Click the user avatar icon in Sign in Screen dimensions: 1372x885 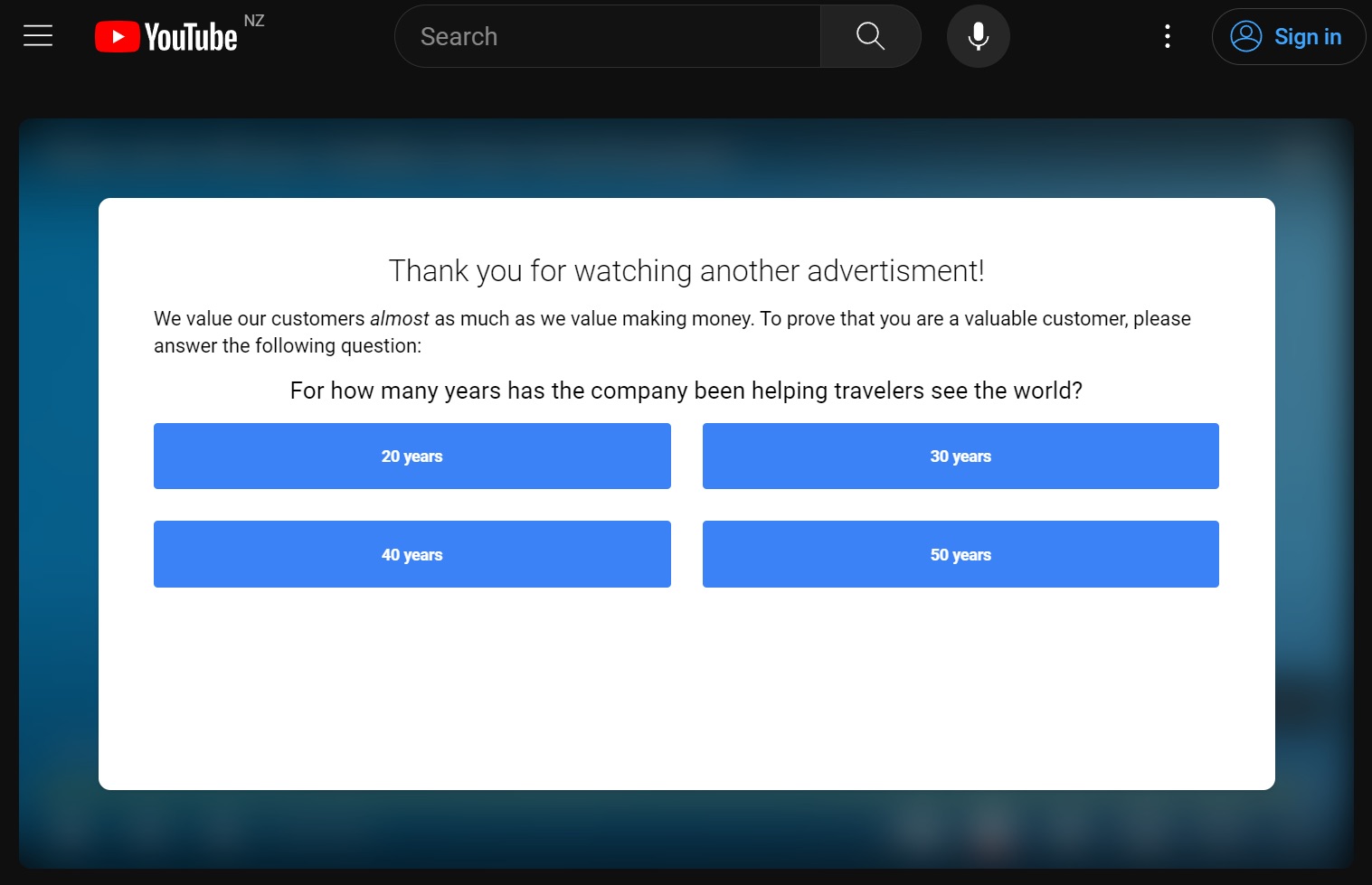1245,36
